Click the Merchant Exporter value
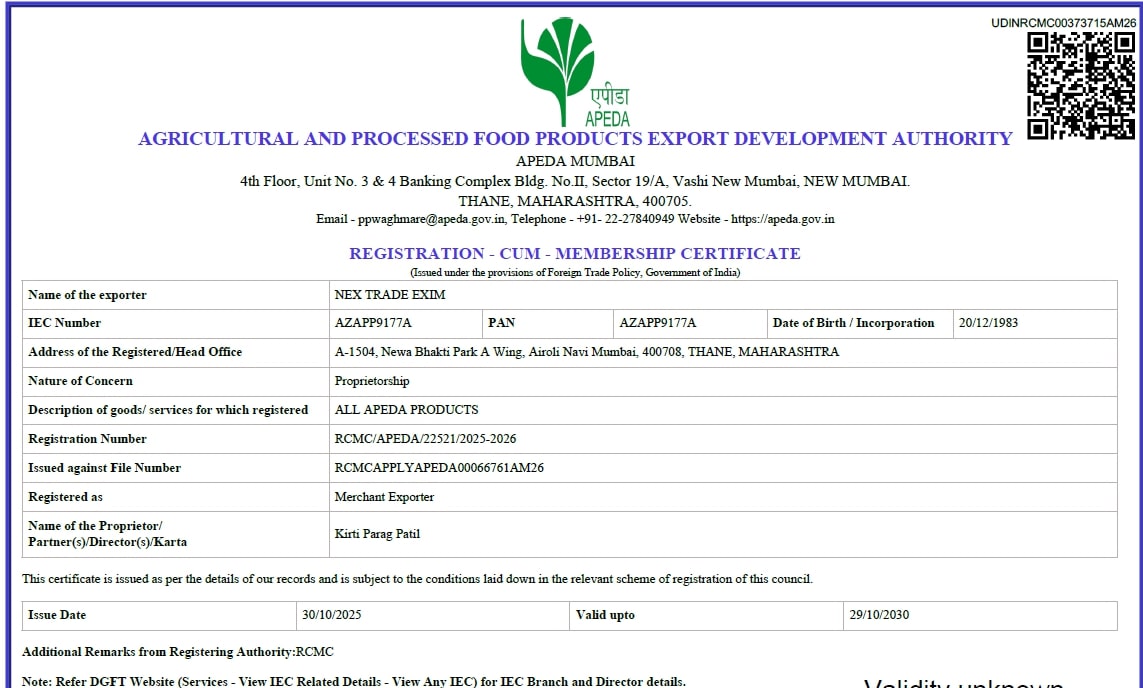Viewport: 1143px width, 688px height. pos(384,497)
